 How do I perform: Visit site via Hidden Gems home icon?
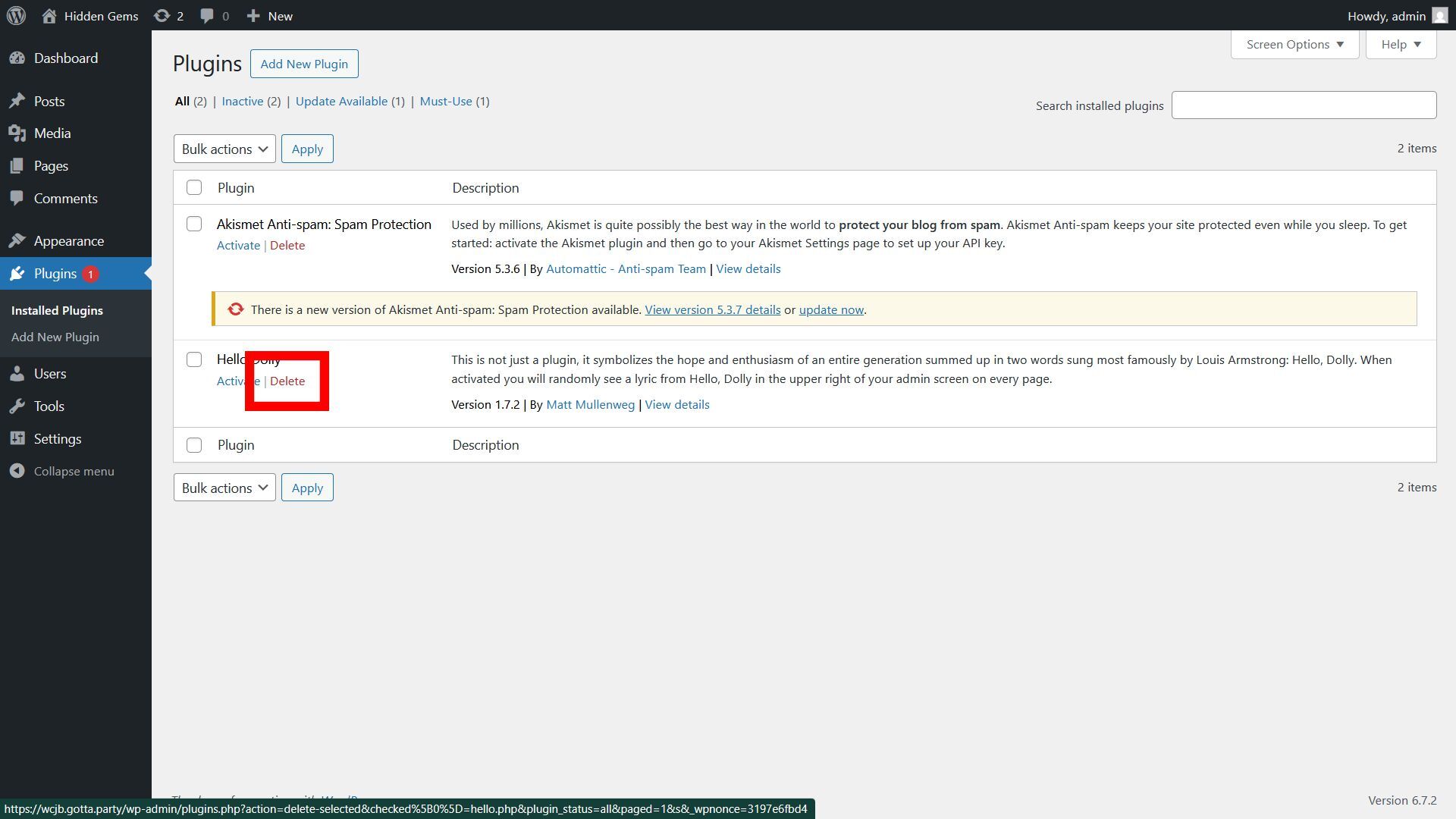click(49, 15)
